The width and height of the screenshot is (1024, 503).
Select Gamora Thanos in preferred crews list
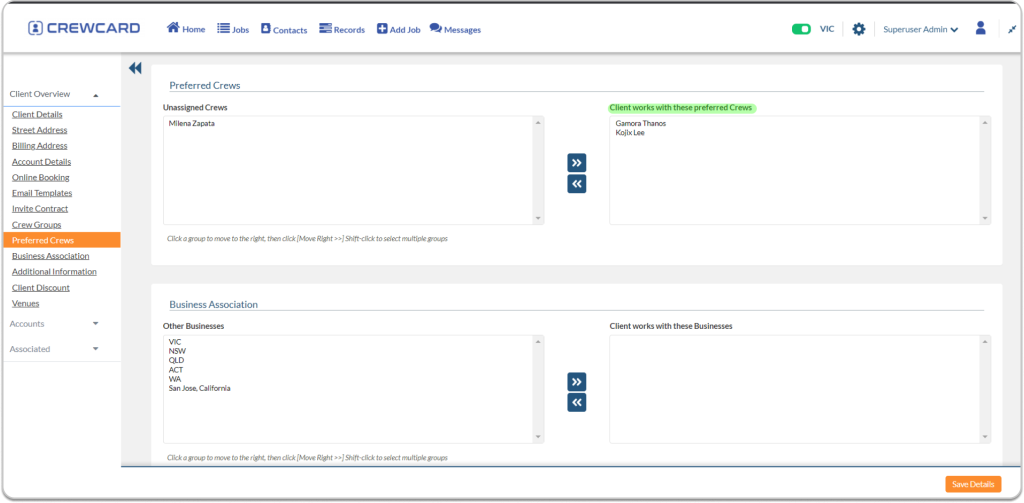pyautogui.click(x=640, y=124)
